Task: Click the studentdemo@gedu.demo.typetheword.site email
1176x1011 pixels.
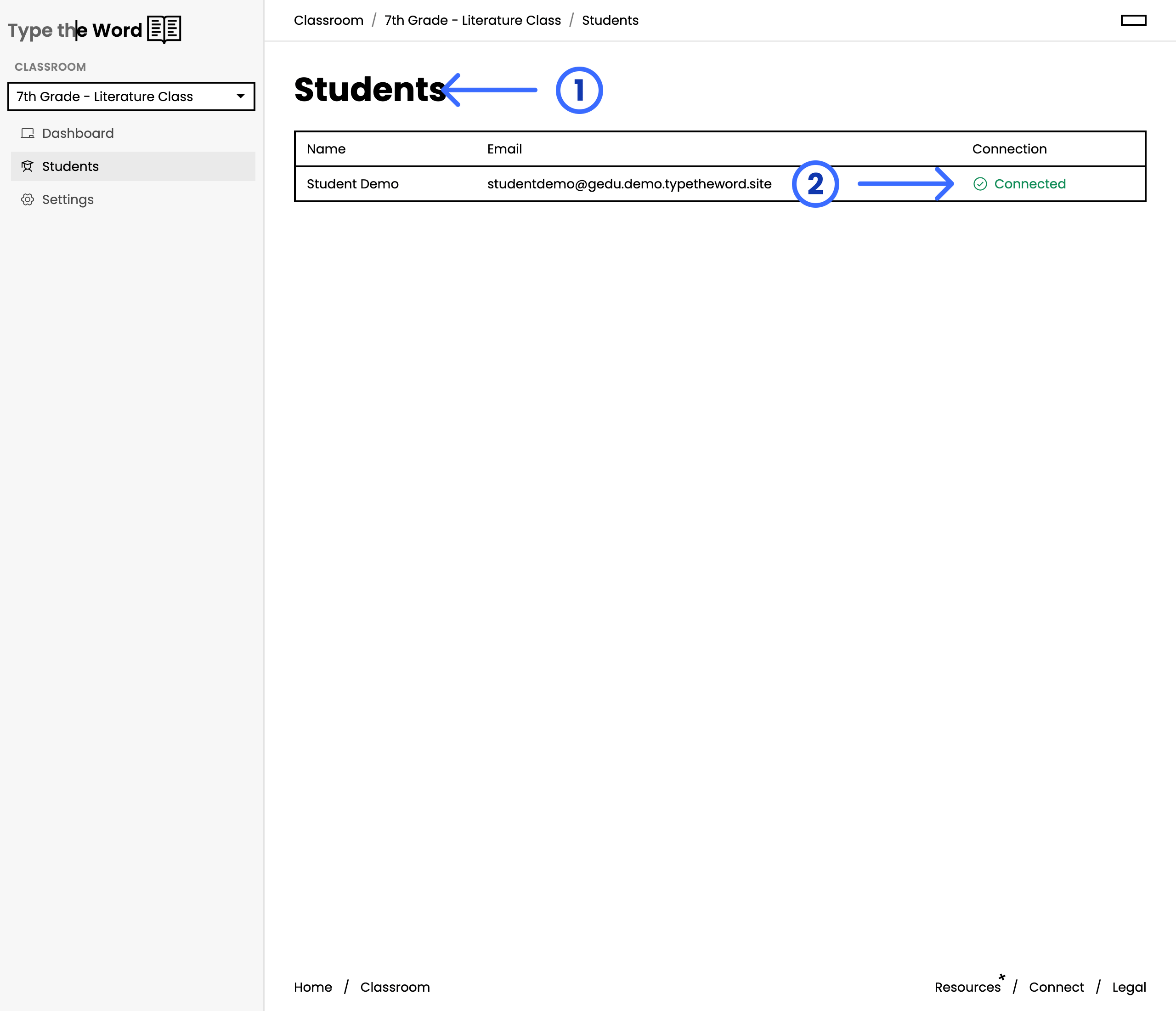Action: click(x=629, y=184)
